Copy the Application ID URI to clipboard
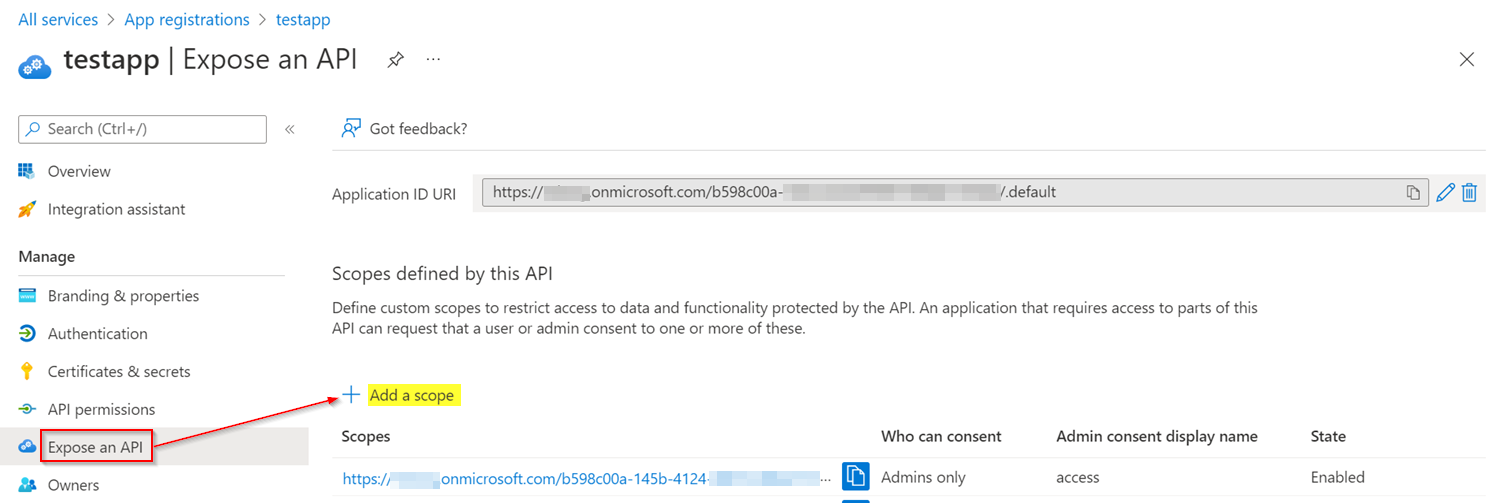The height and width of the screenshot is (503, 1500). [x=1413, y=193]
